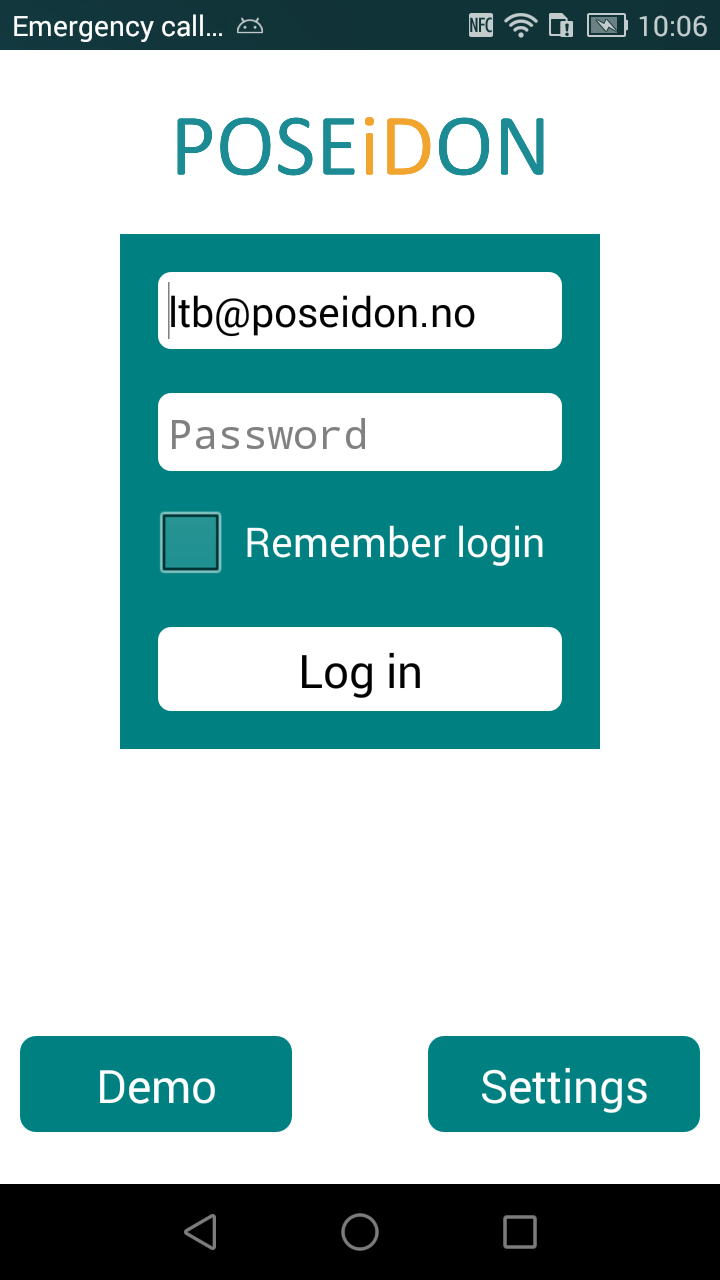Select the ltb@poseidon.no email field
The height and width of the screenshot is (1280, 720).
[360, 311]
